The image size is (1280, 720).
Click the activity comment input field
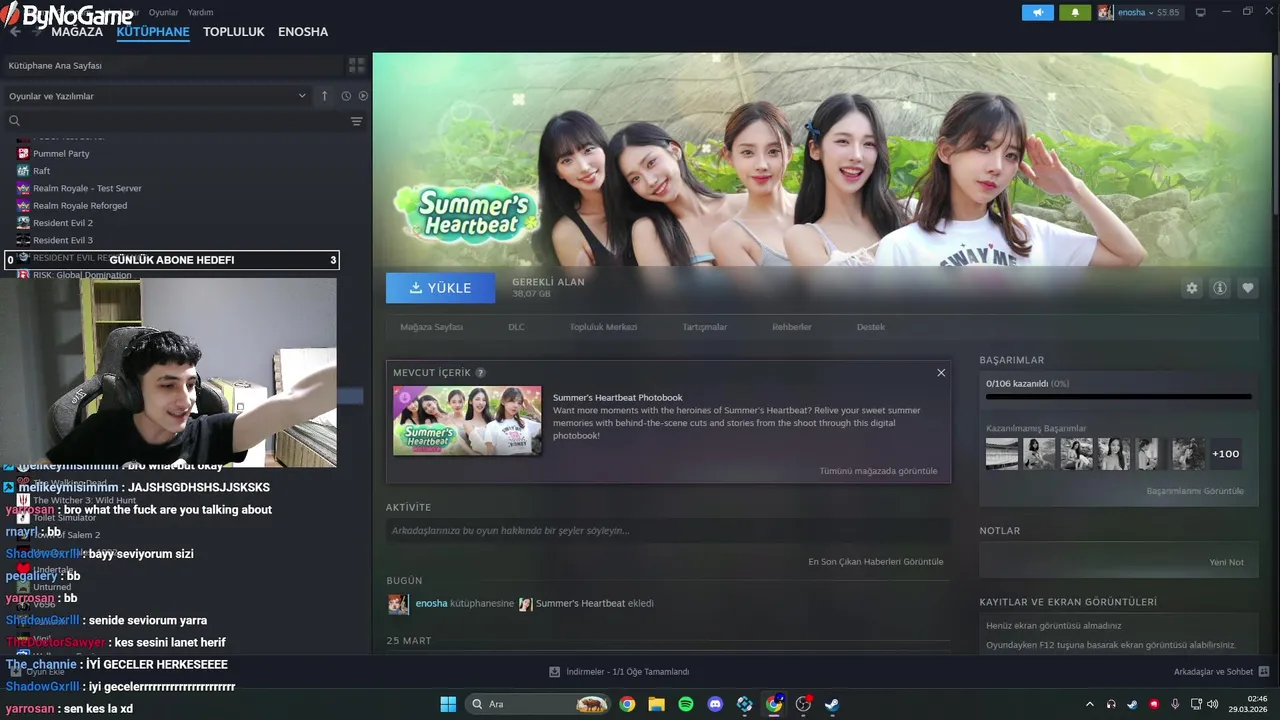click(668, 531)
